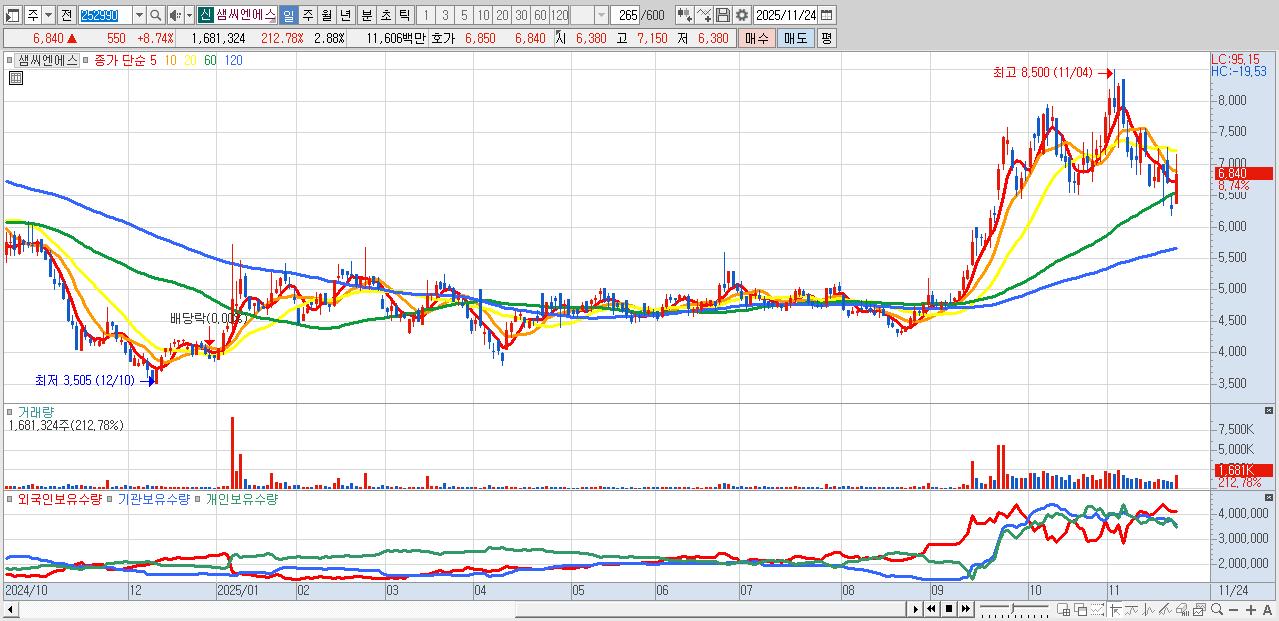Select the 30 interval tab
Viewport: 1279px width, 621px height.
click(521, 15)
